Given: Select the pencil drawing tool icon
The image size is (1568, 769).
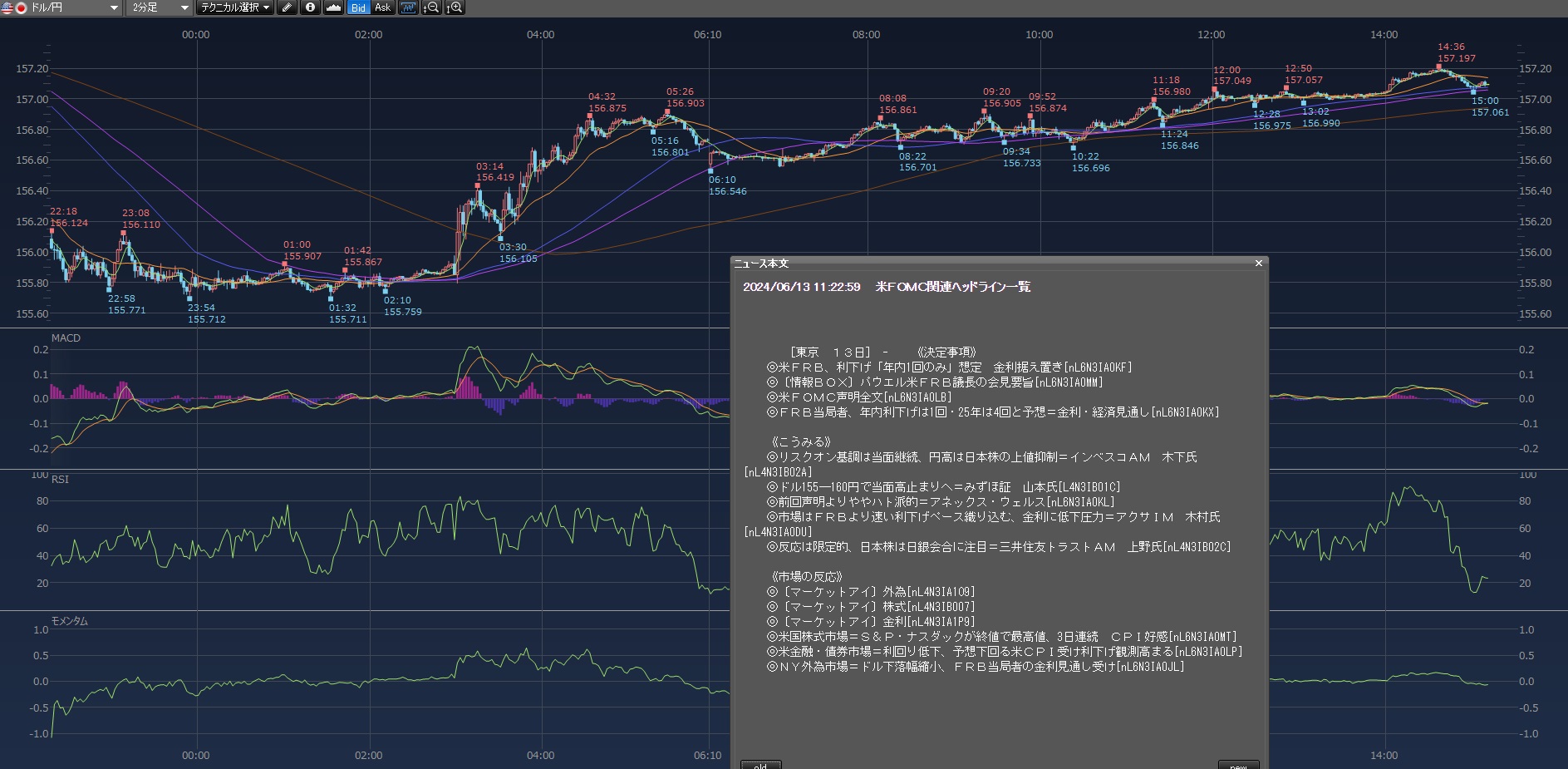Looking at the screenshot, I should 287,7.
